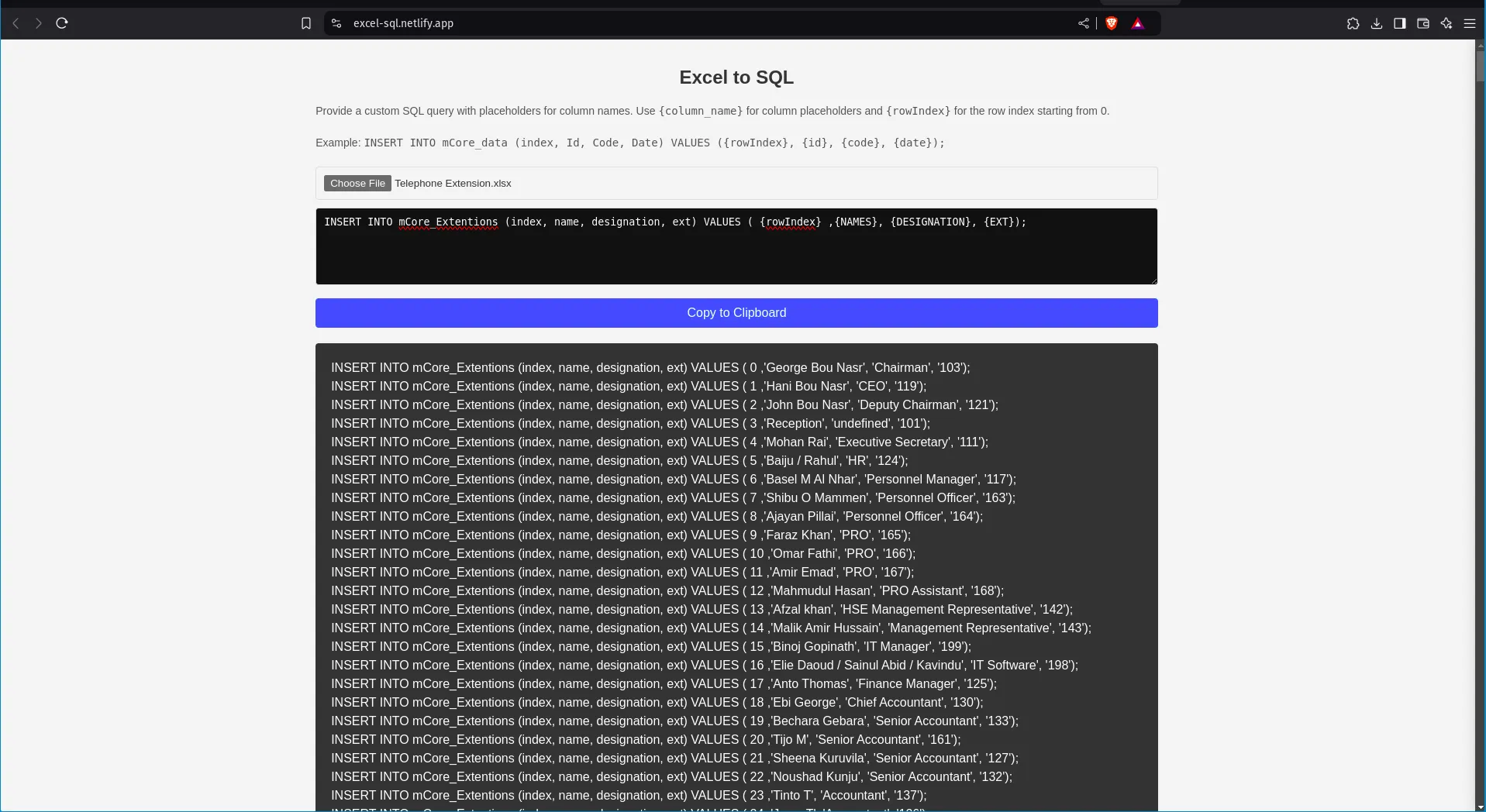The height and width of the screenshot is (812, 1486).
Task: Open the extensions puzzle icon
Action: (x=1353, y=23)
